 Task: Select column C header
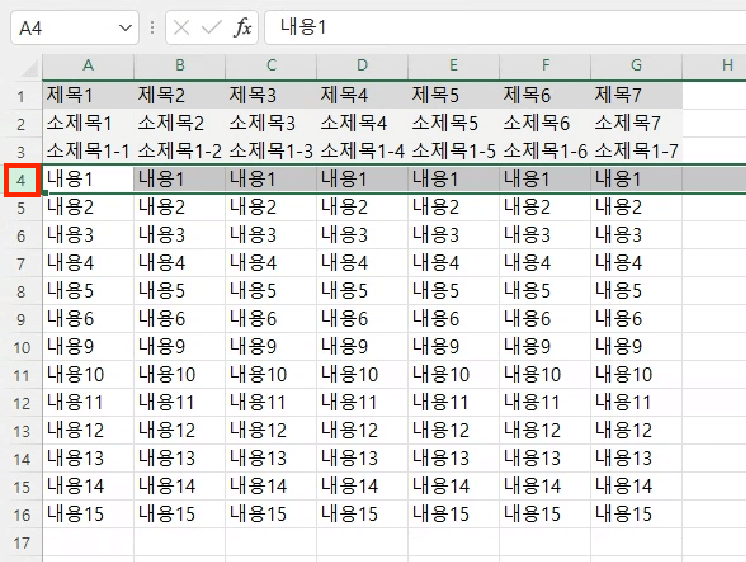(x=271, y=66)
